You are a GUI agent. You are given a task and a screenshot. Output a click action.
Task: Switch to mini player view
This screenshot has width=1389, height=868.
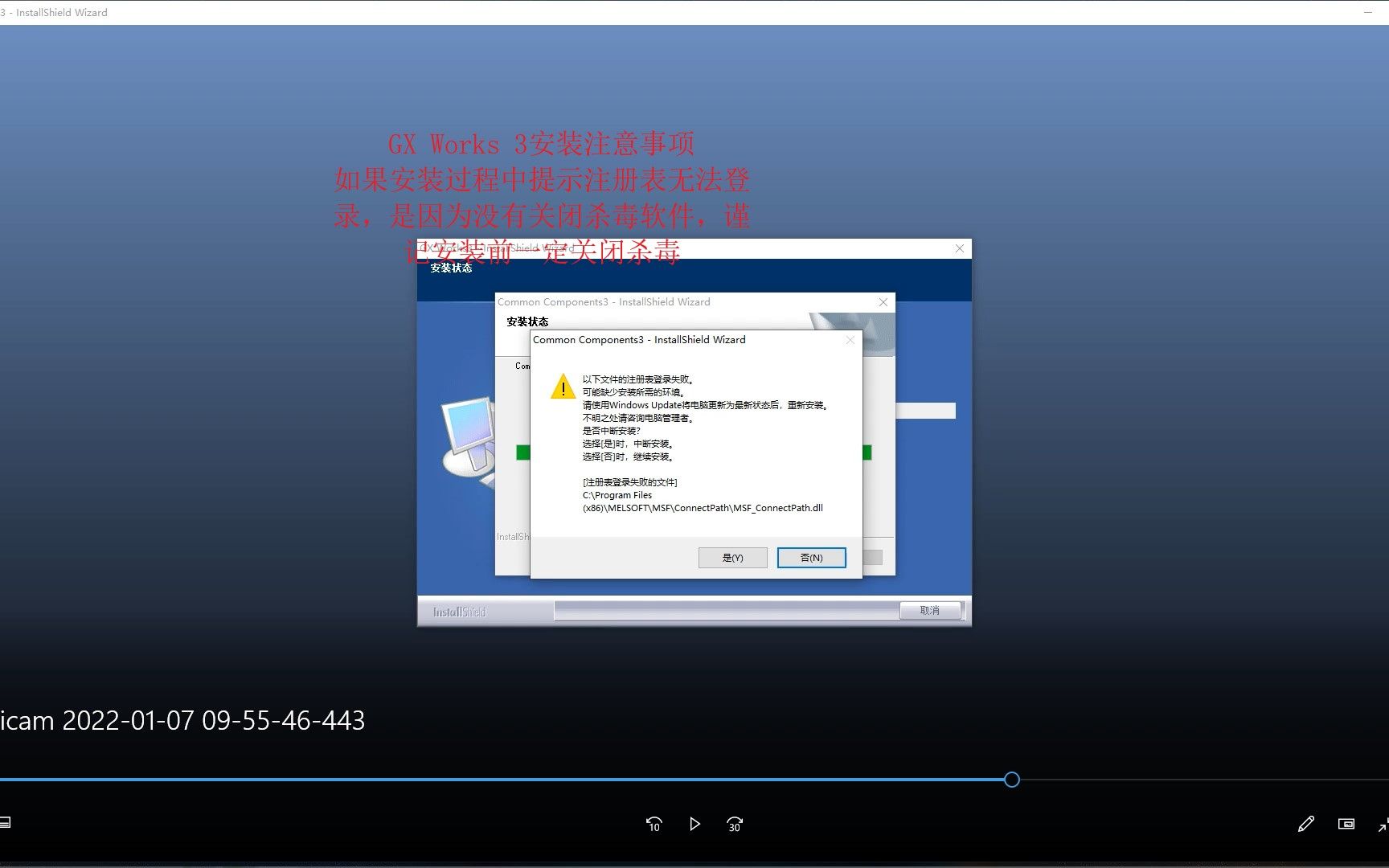tap(1346, 824)
